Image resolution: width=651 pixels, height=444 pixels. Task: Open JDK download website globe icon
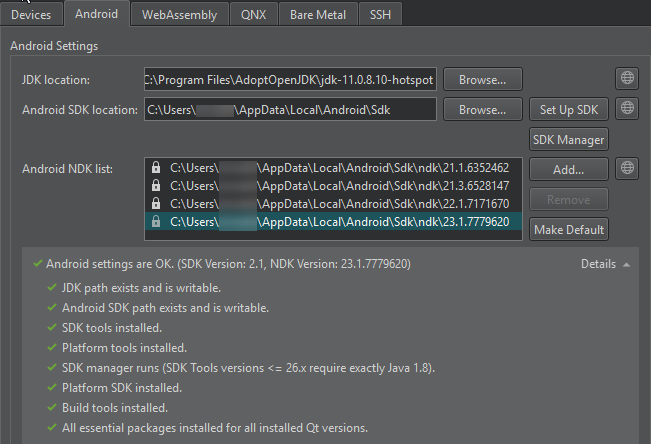pos(627,79)
